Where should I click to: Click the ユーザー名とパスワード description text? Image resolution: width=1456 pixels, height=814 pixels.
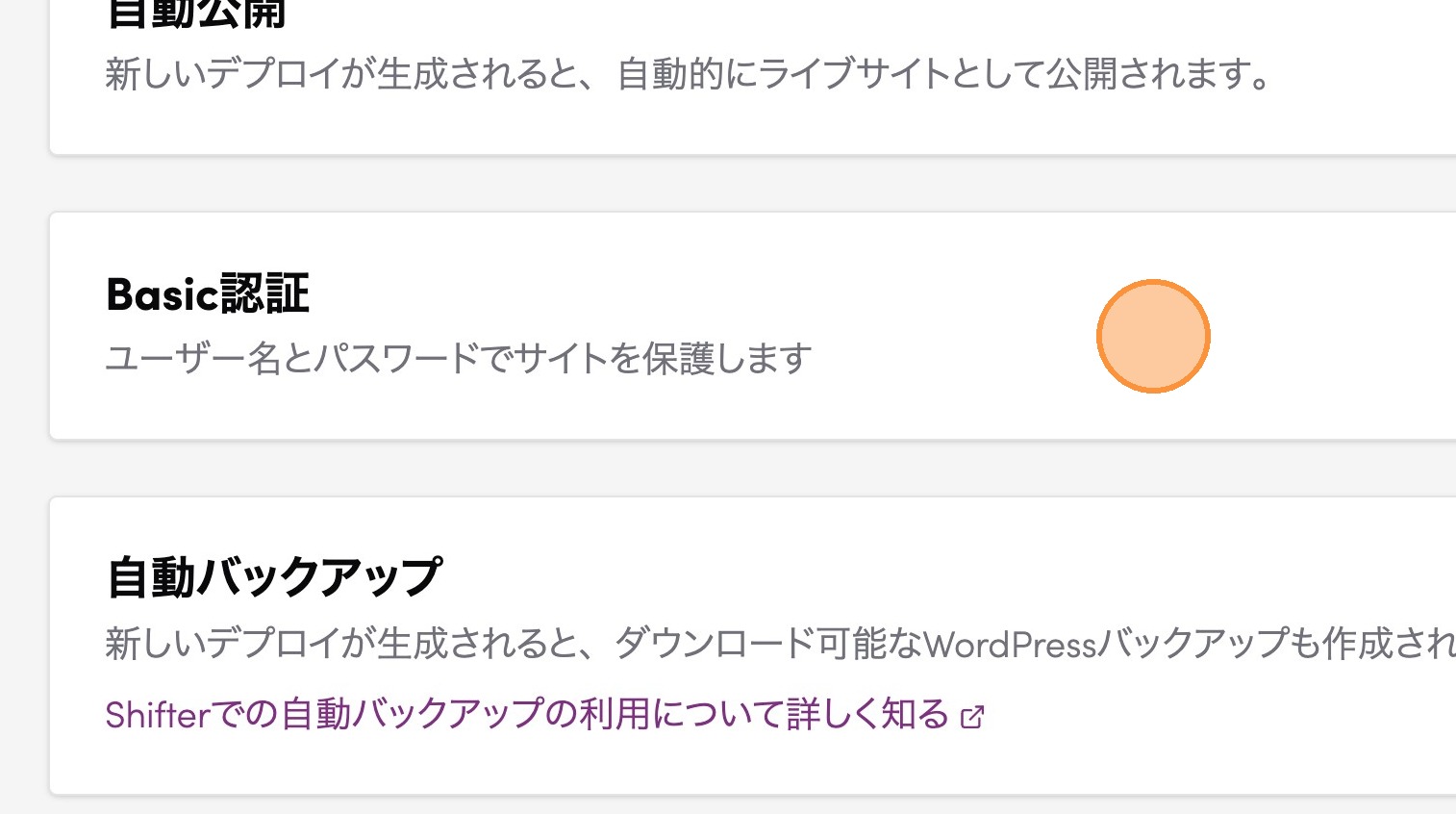click(458, 359)
